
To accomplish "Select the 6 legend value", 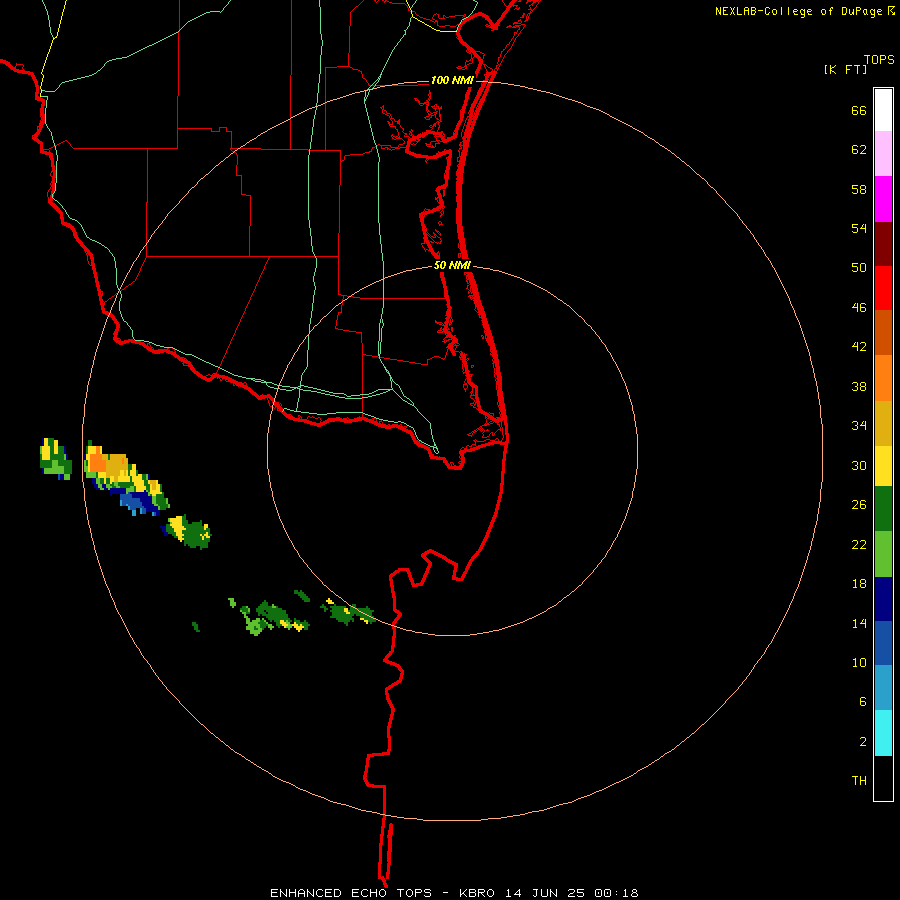I will (x=863, y=702).
